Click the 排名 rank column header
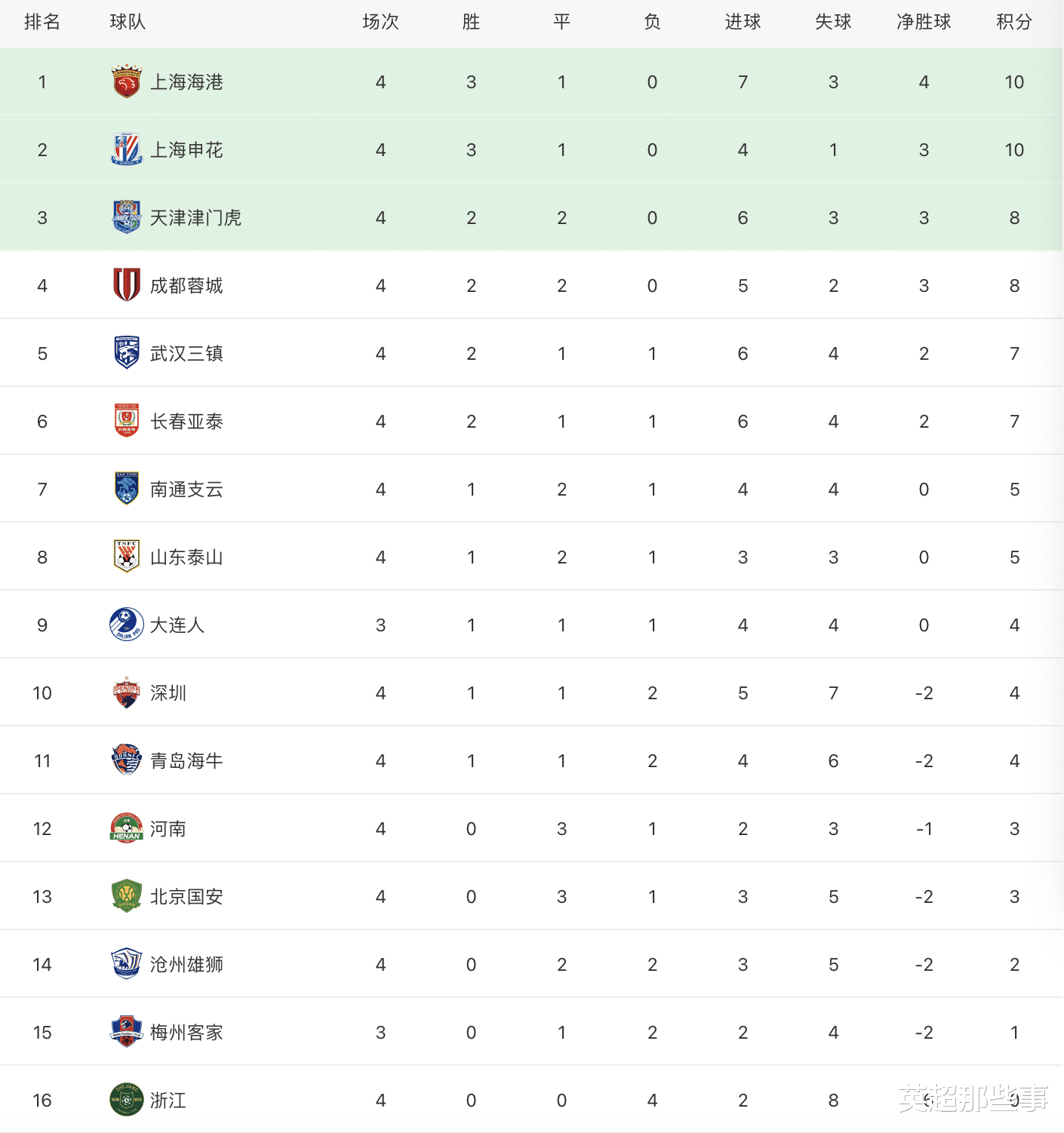 pyautogui.click(x=42, y=22)
